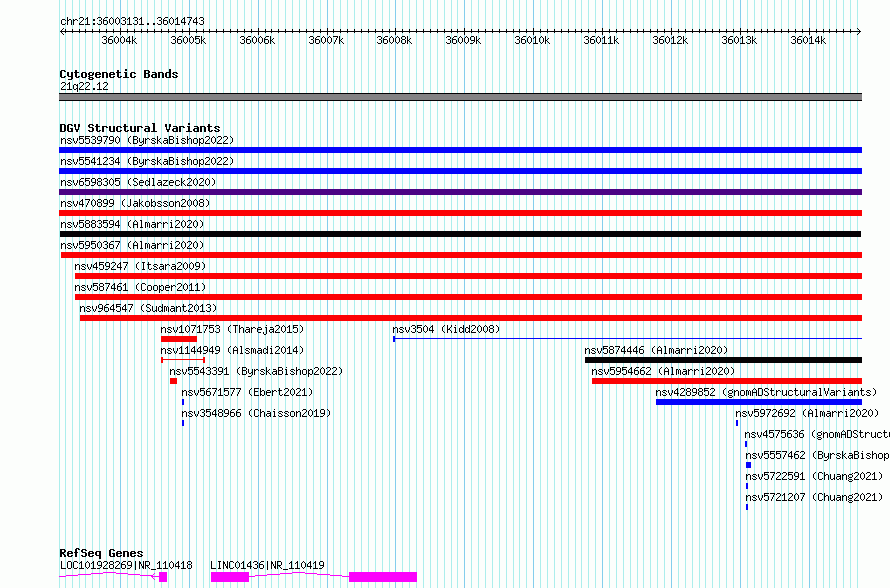890x588 pixels.
Task: Open variant nsv5543391 (ByrskaBishop2022) label
Action: point(256,371)
